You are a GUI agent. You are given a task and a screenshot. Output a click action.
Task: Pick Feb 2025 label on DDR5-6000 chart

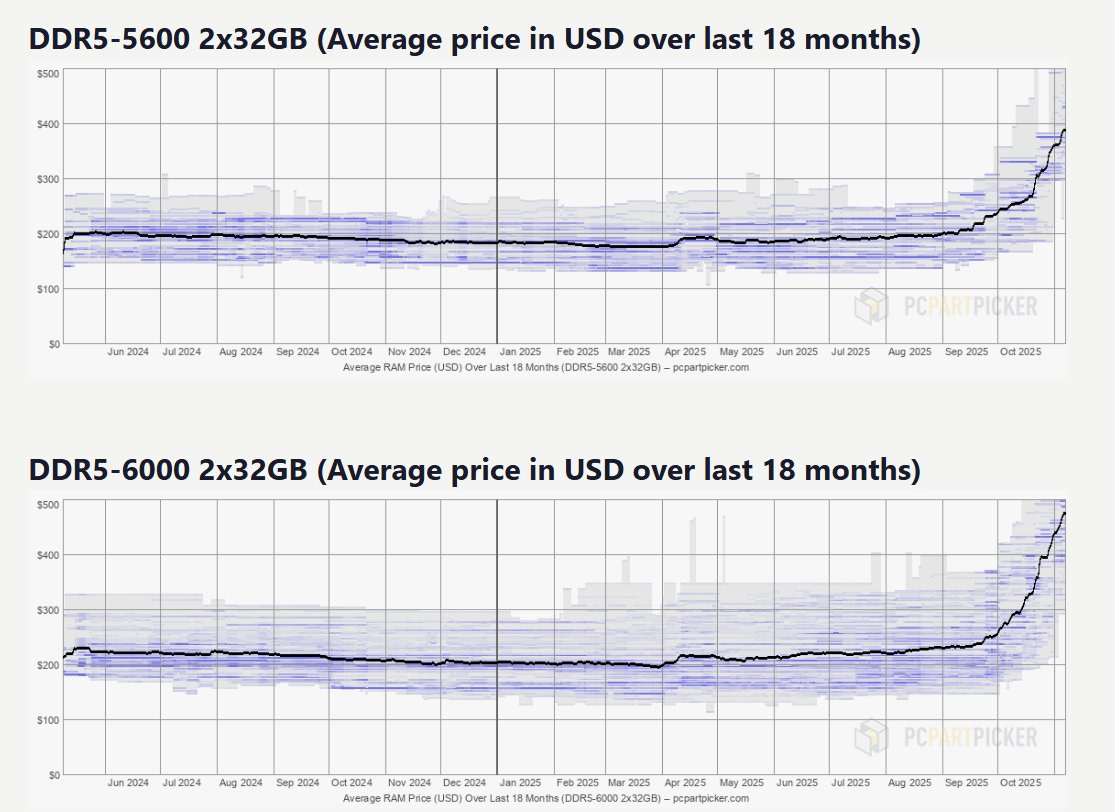[577, 783]
